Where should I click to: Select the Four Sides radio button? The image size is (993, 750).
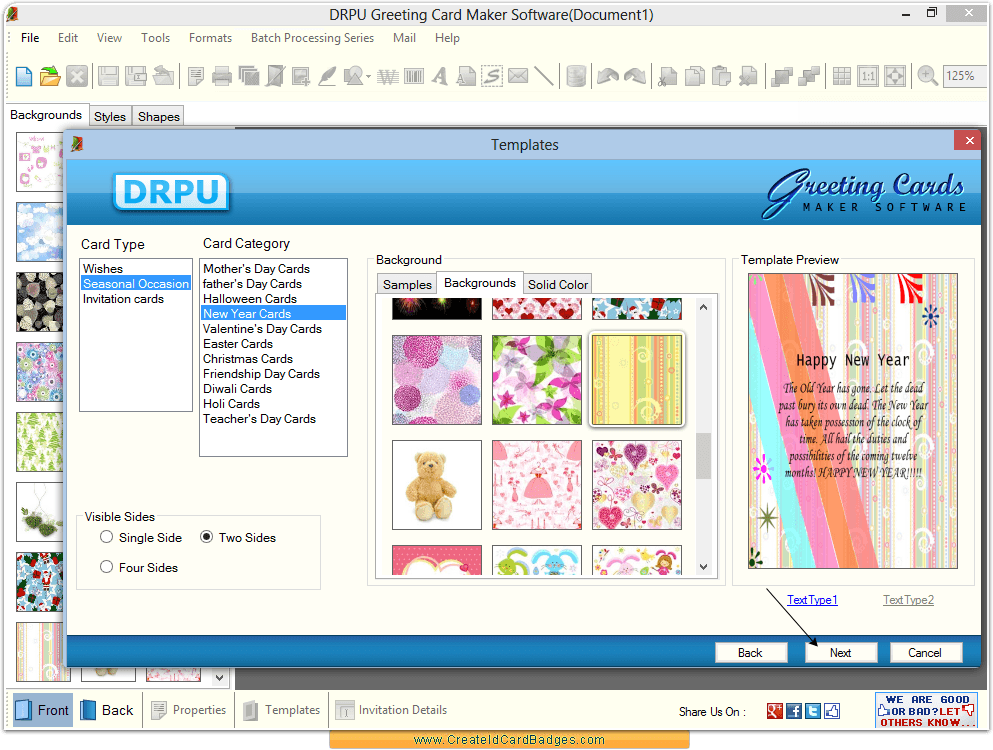pos(107,567)
